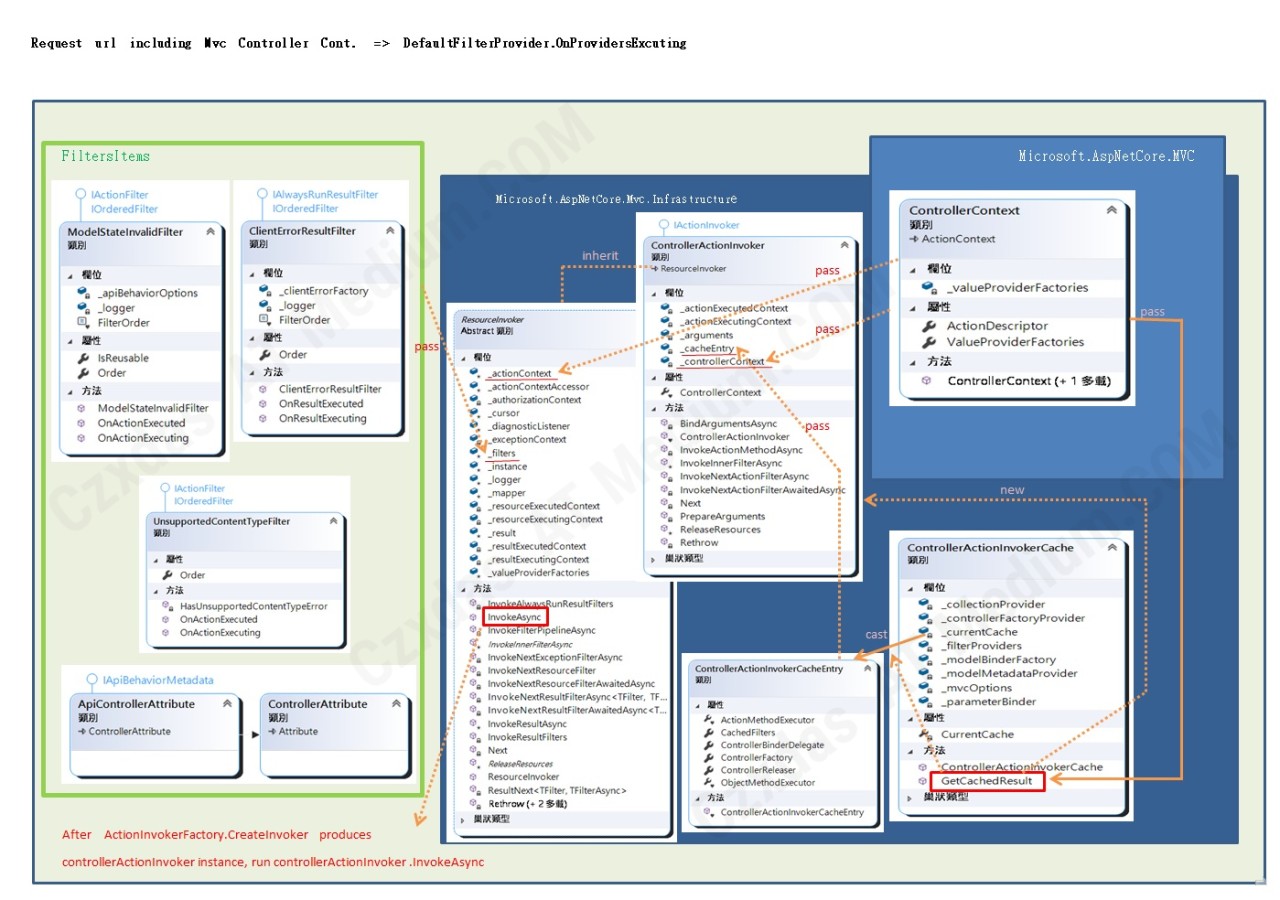Viewport: 1280px width, 900px height.
Task: Click the wrench icon beside IsReusable property
Action: (83, 358)
